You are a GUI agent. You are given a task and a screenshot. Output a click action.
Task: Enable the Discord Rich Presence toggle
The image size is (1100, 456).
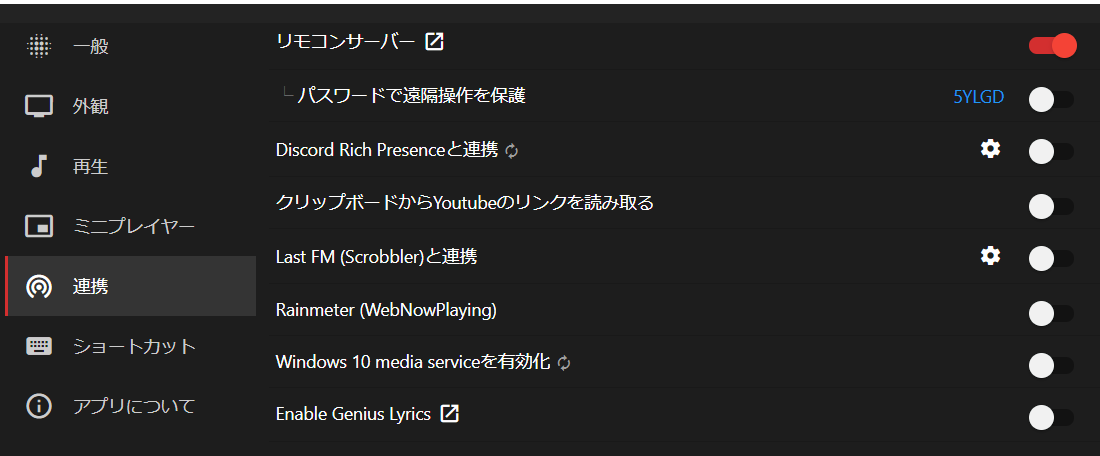tap(1051, 151)
